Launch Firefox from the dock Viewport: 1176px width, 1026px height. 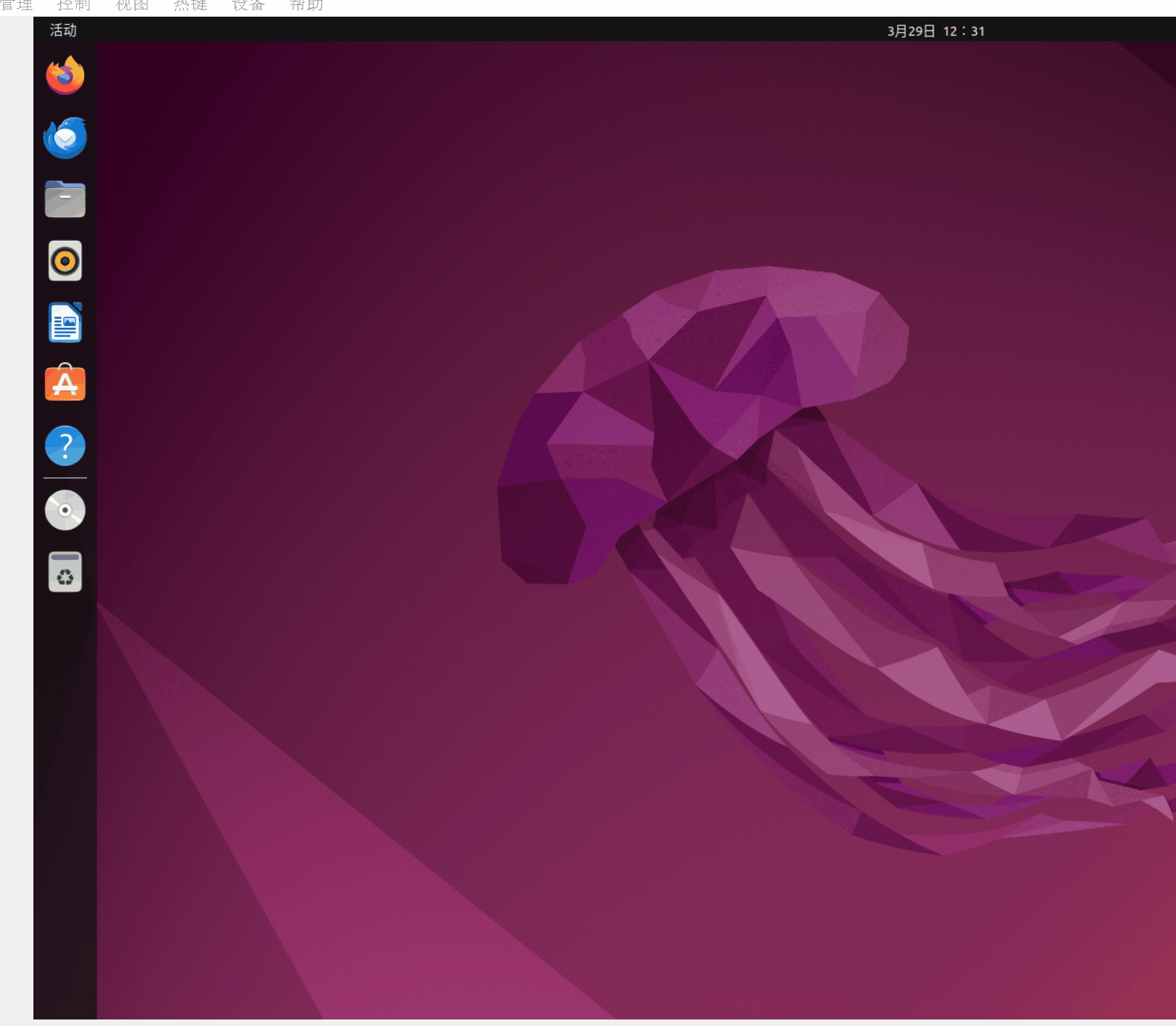tap(65, 75)
